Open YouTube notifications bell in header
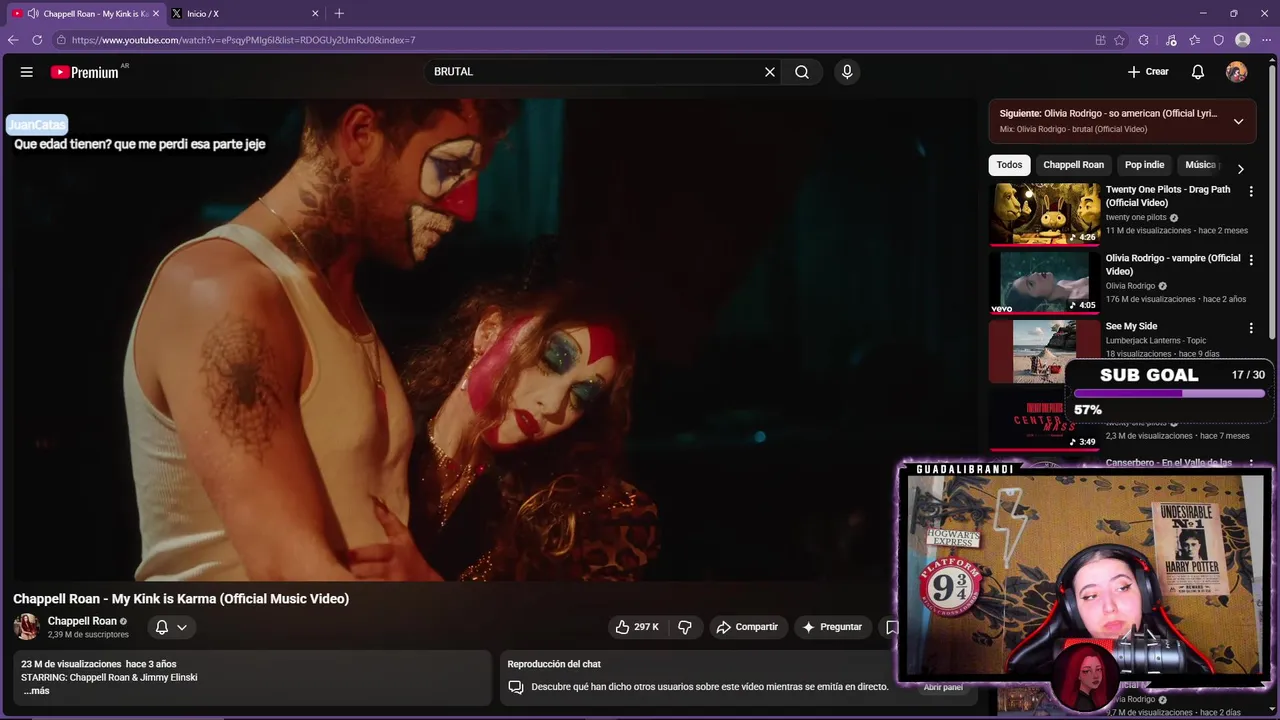This screenshot has width=1280, height=720. click(x=1198, y=72)
